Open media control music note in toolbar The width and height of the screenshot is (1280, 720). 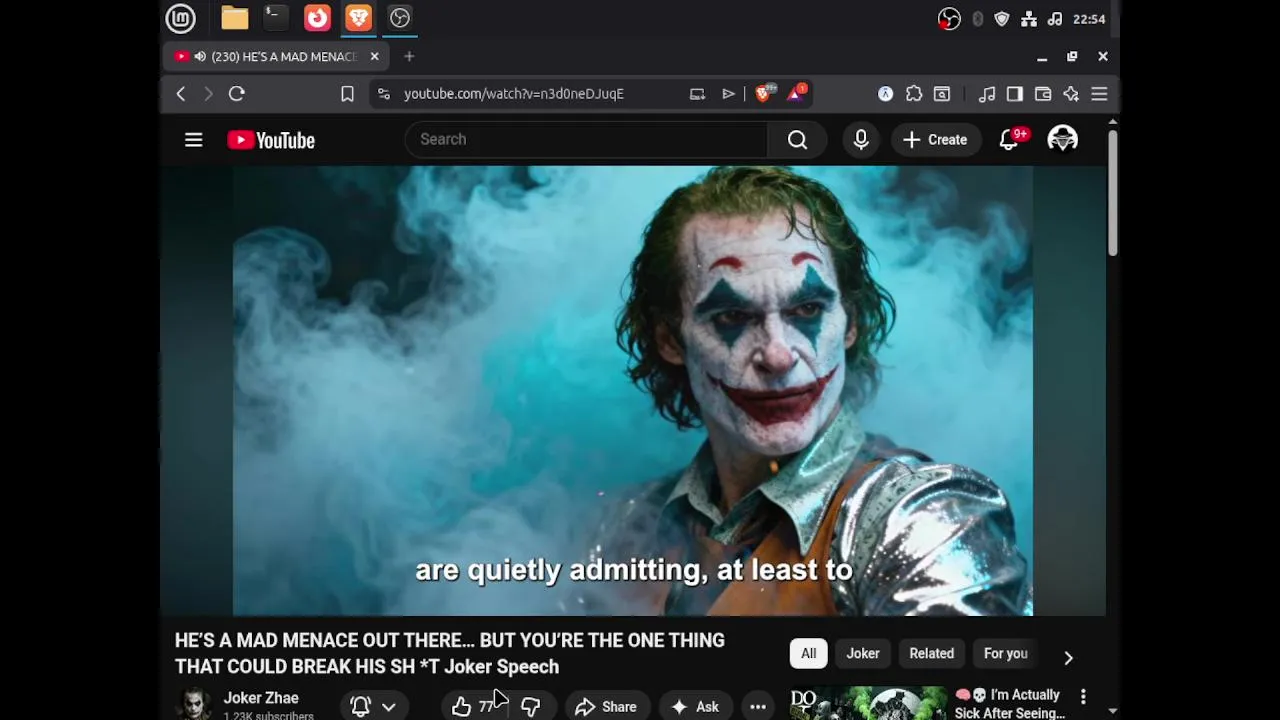pyautogui.click(x=987, y=94)
